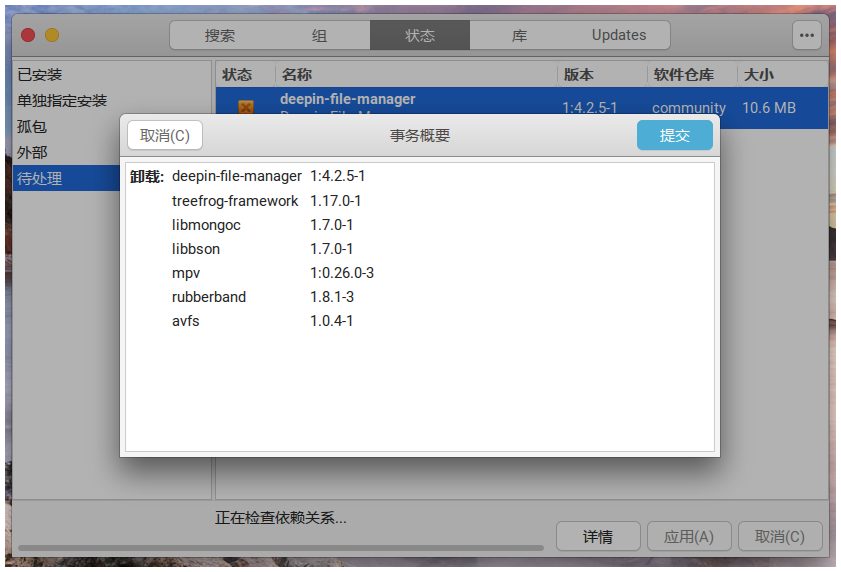The width and height of the screenshot is (841, 572).
Task: Switch to the 组 tab
Action: click(320, 35)
